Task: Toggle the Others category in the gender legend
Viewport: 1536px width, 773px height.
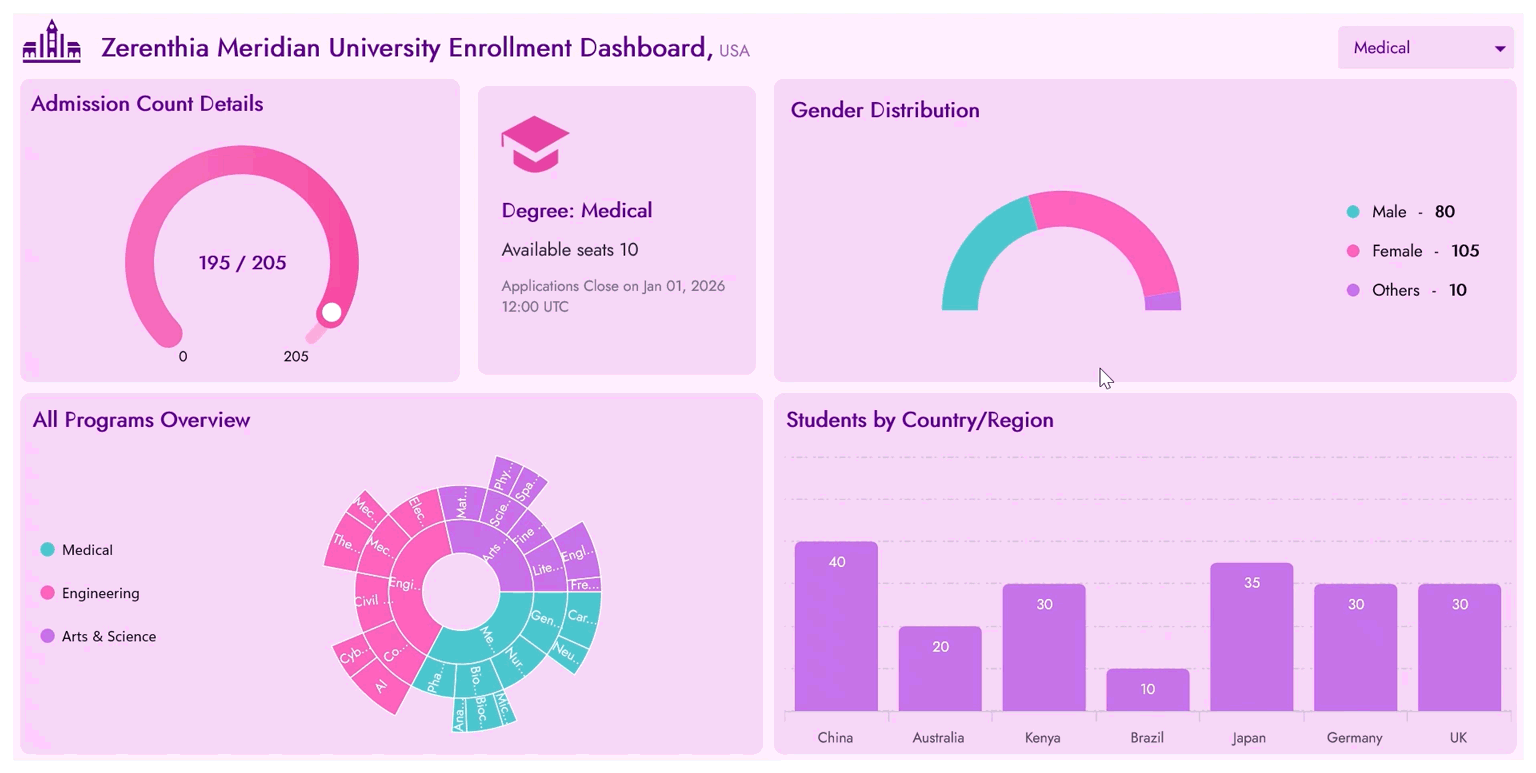Action: click(x=1398, y=290)
